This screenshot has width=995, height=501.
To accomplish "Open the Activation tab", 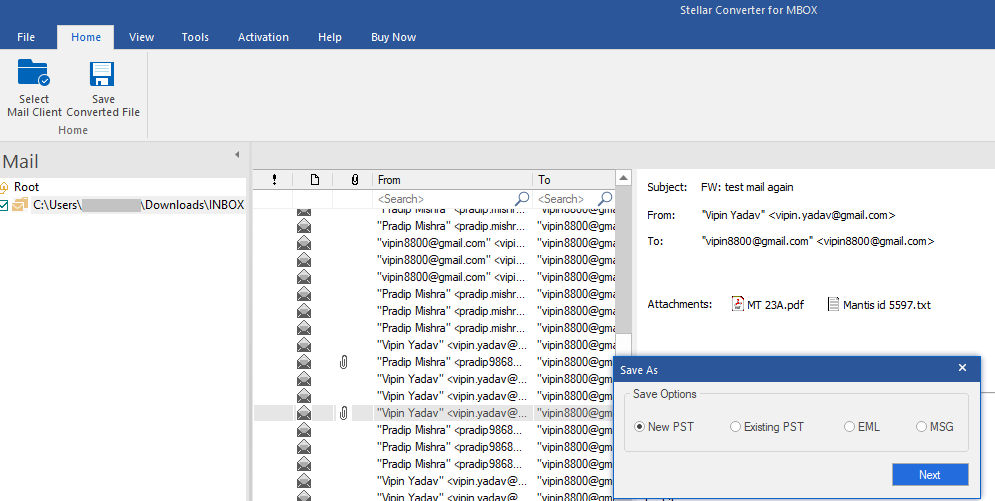I will point(263,37).
